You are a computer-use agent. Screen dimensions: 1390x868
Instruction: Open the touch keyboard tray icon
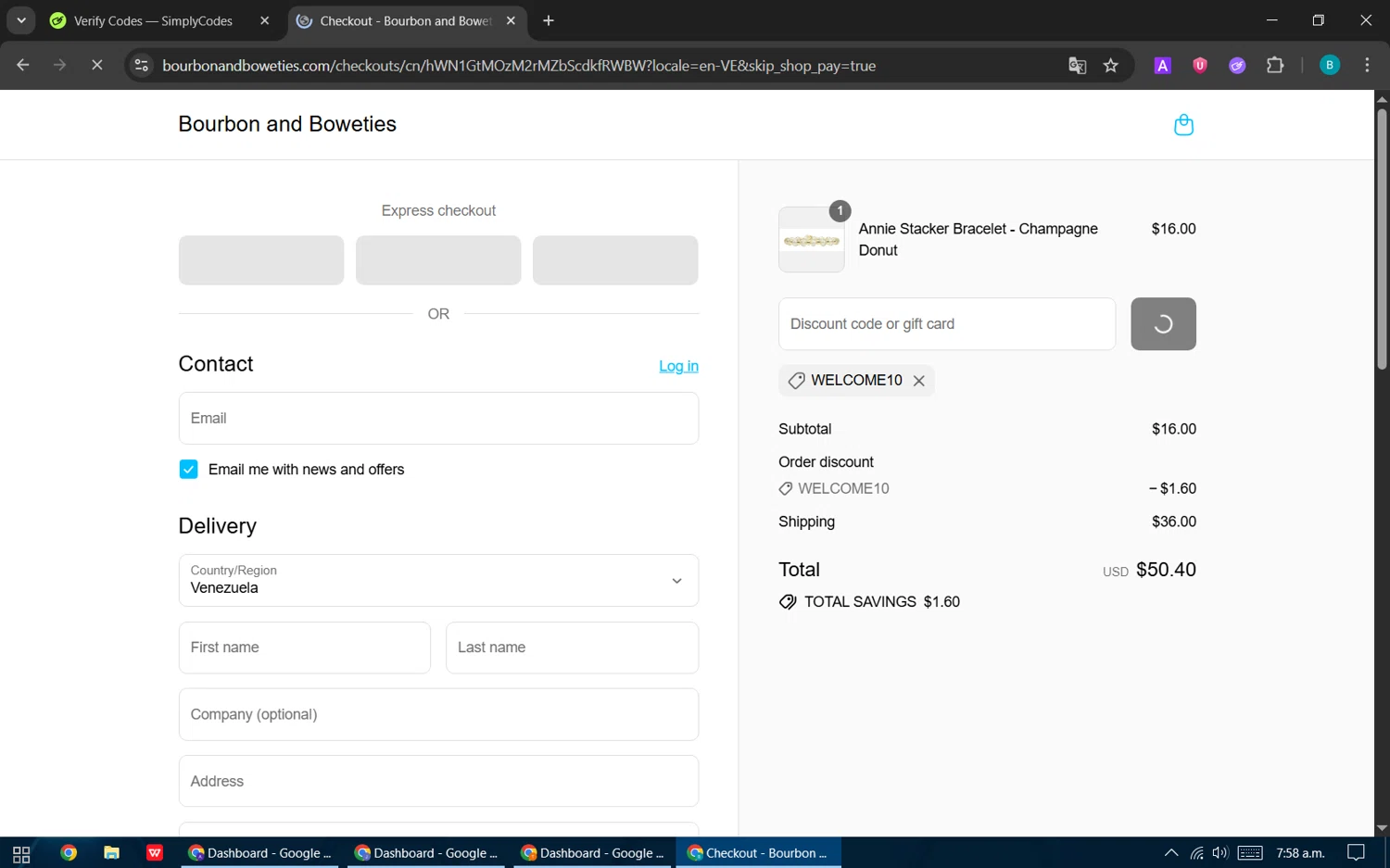pyautogui.click(x=1250, y=853)
